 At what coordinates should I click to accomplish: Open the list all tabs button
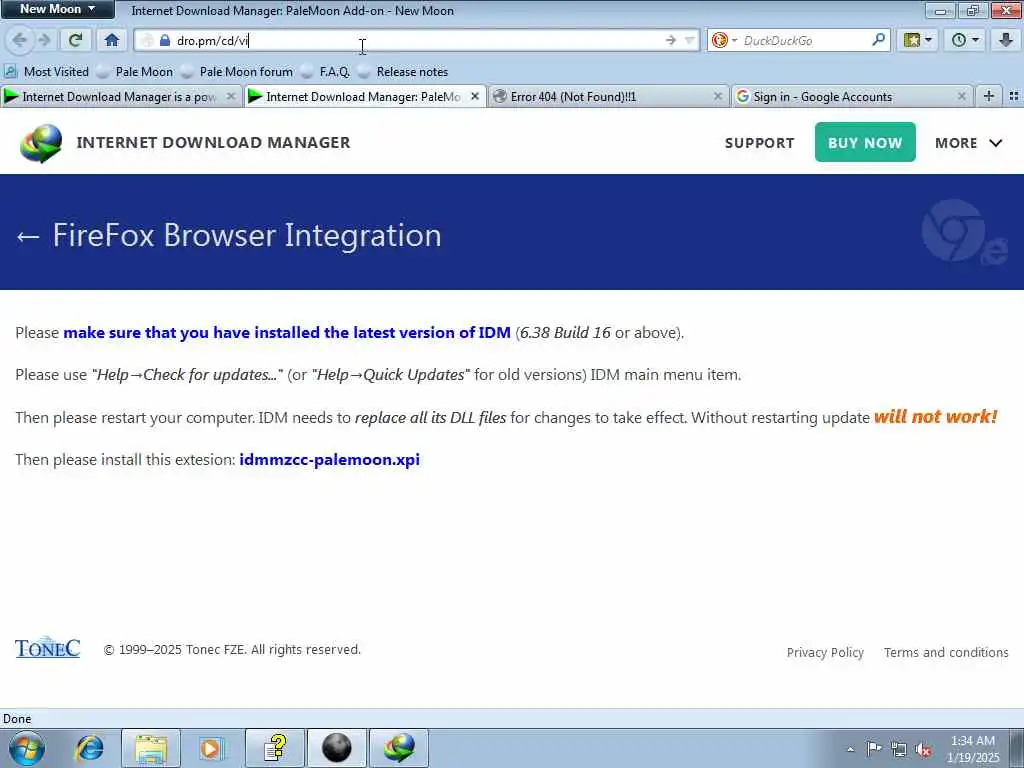click(1014, 97)
